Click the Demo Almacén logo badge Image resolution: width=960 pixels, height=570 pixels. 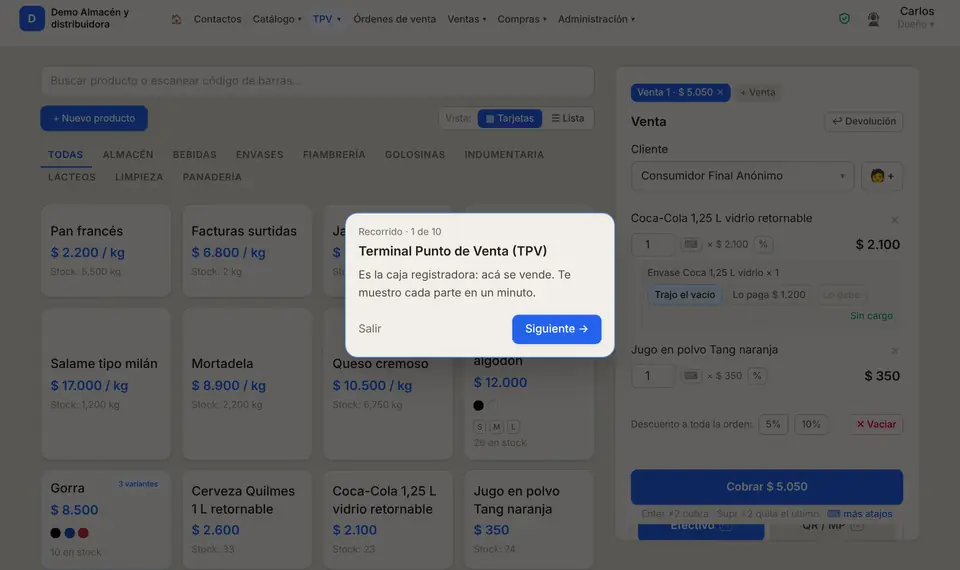tap(32, 18)
